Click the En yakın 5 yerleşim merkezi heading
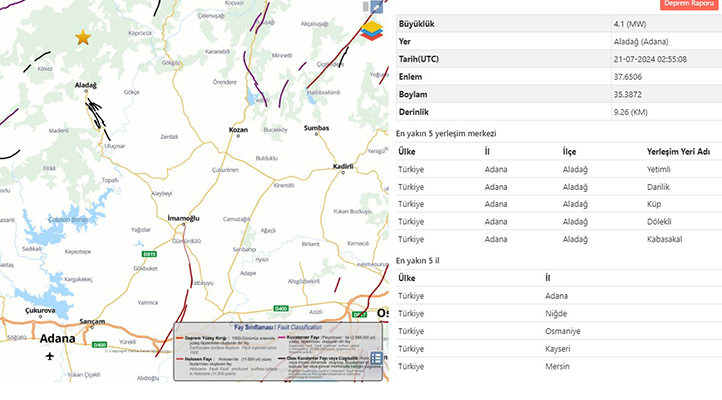Screen dimensions: 722x400 (446, 133)
